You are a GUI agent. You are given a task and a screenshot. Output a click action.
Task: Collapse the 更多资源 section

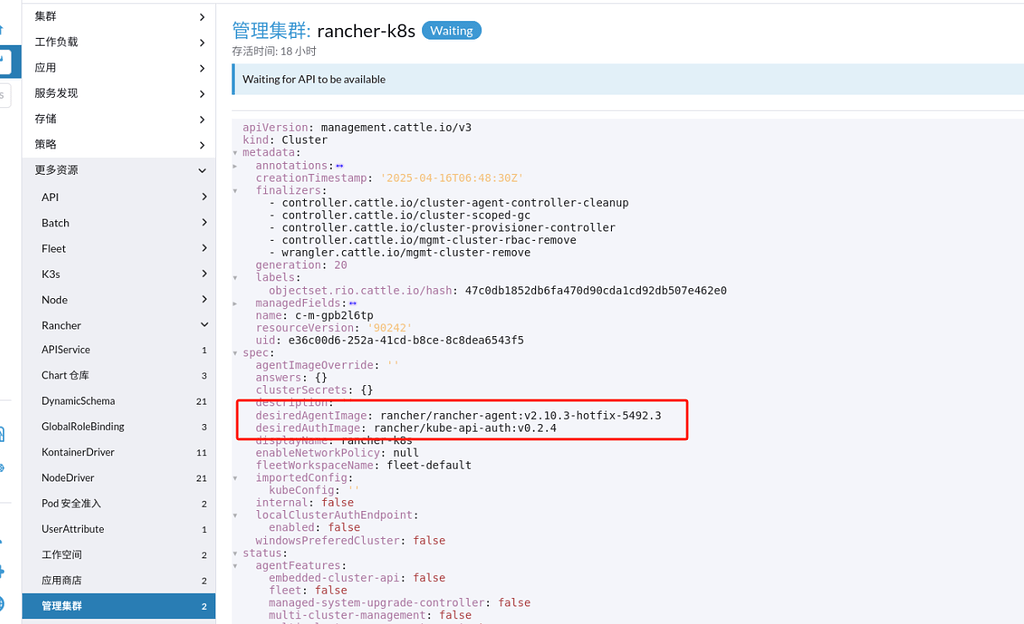coord(118,170)
